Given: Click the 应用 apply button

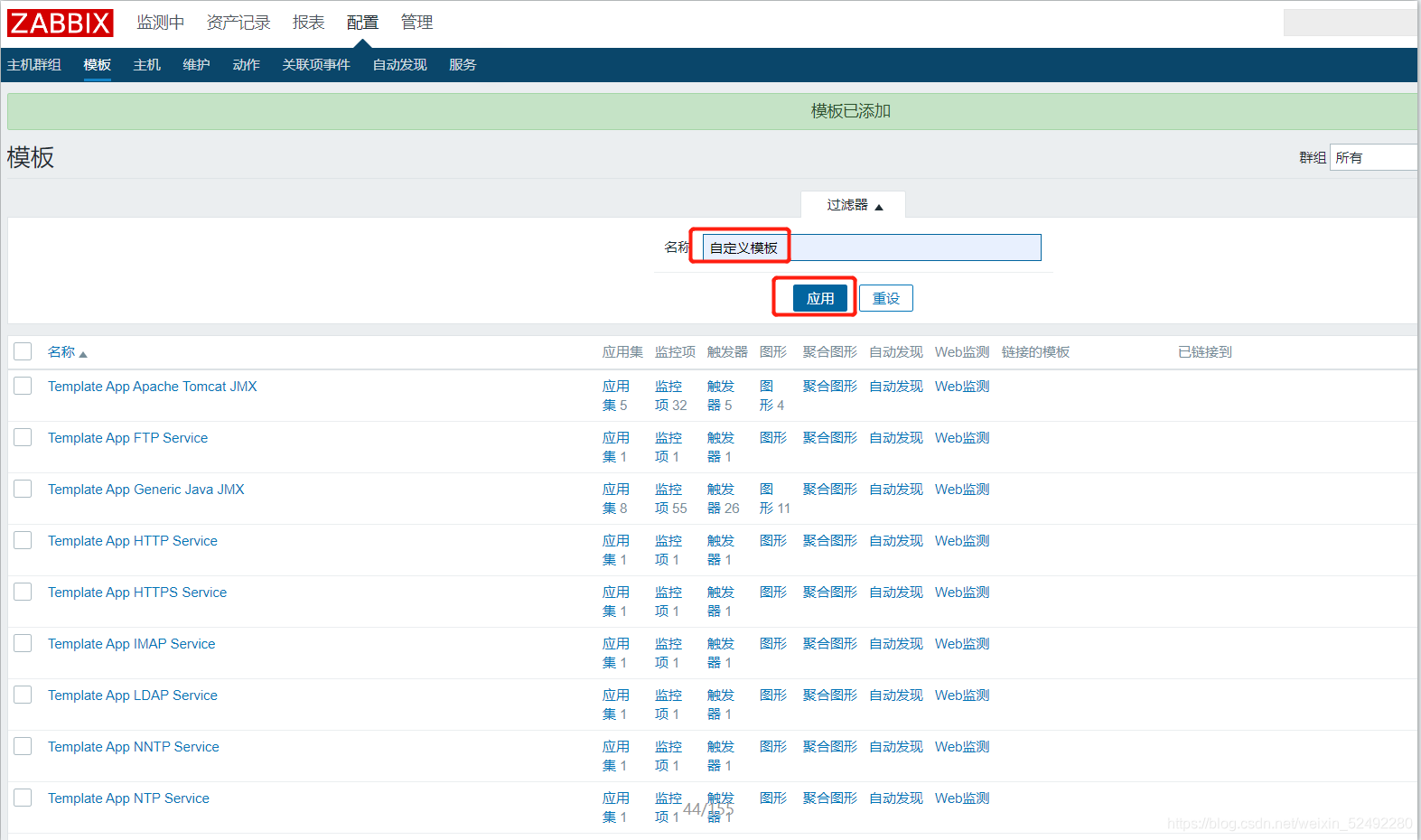Looking at the screenshot, I should 820,298.
